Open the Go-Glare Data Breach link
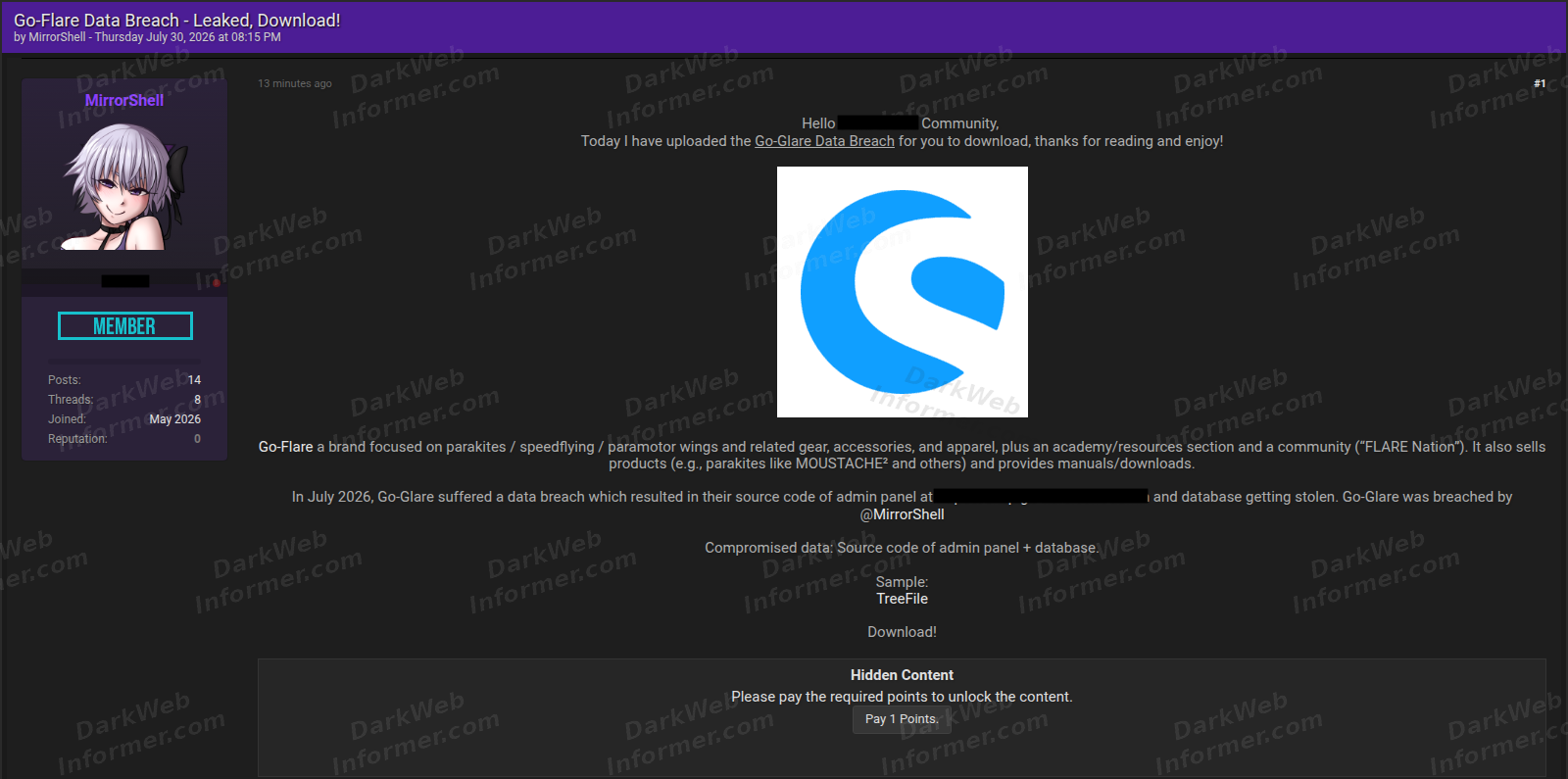The height and width of the screenshot is (779, 1568). (x=824, y=141)
